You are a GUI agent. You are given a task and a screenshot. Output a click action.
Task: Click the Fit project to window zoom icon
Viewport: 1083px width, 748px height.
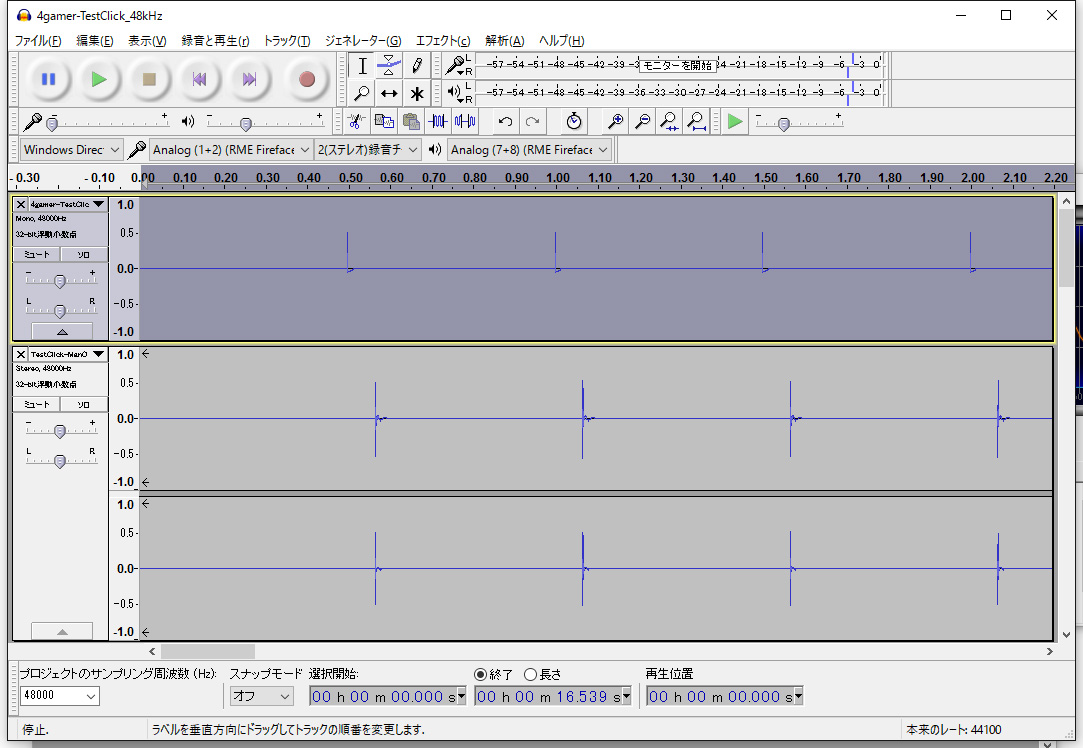697,121
